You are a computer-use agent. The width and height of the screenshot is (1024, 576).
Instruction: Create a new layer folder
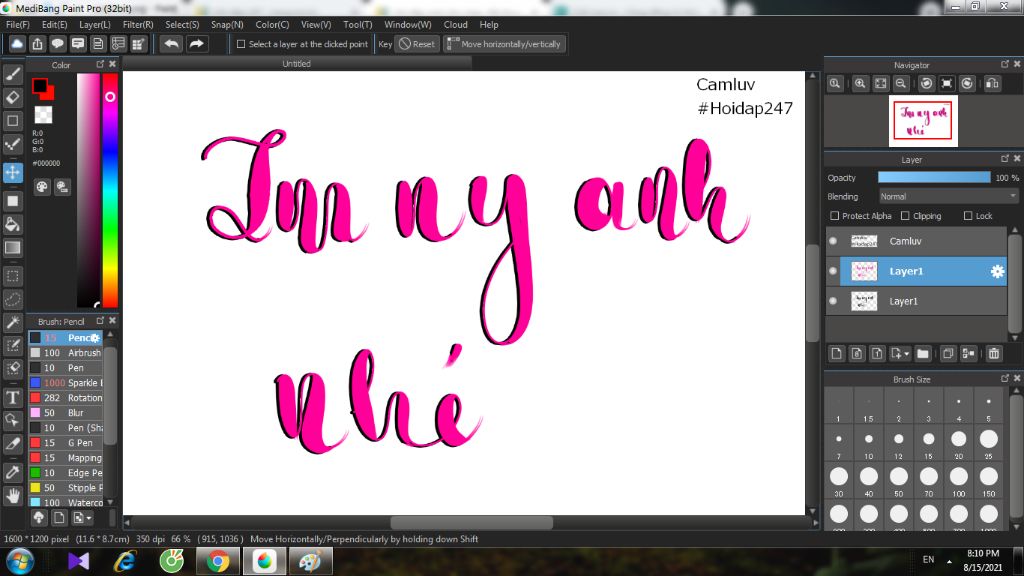click(x=922, y=353)
